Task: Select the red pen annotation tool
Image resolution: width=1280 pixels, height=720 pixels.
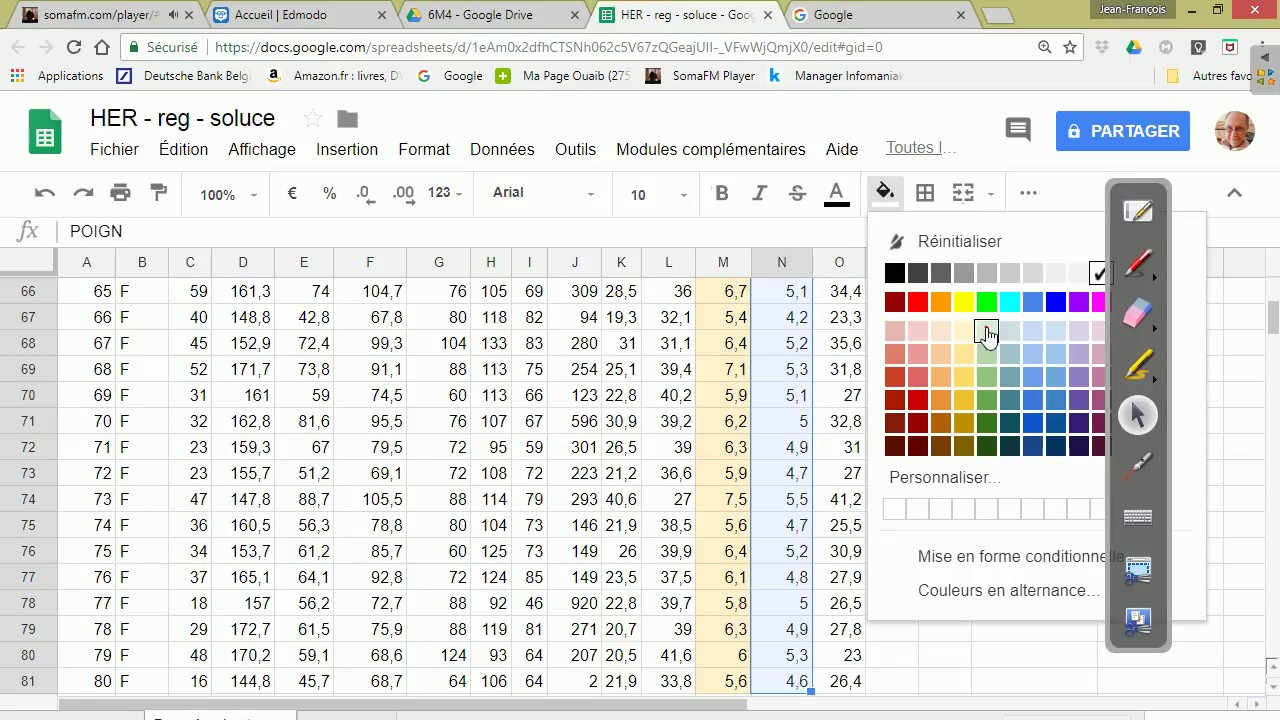Action: click(x=1138, y=263)
